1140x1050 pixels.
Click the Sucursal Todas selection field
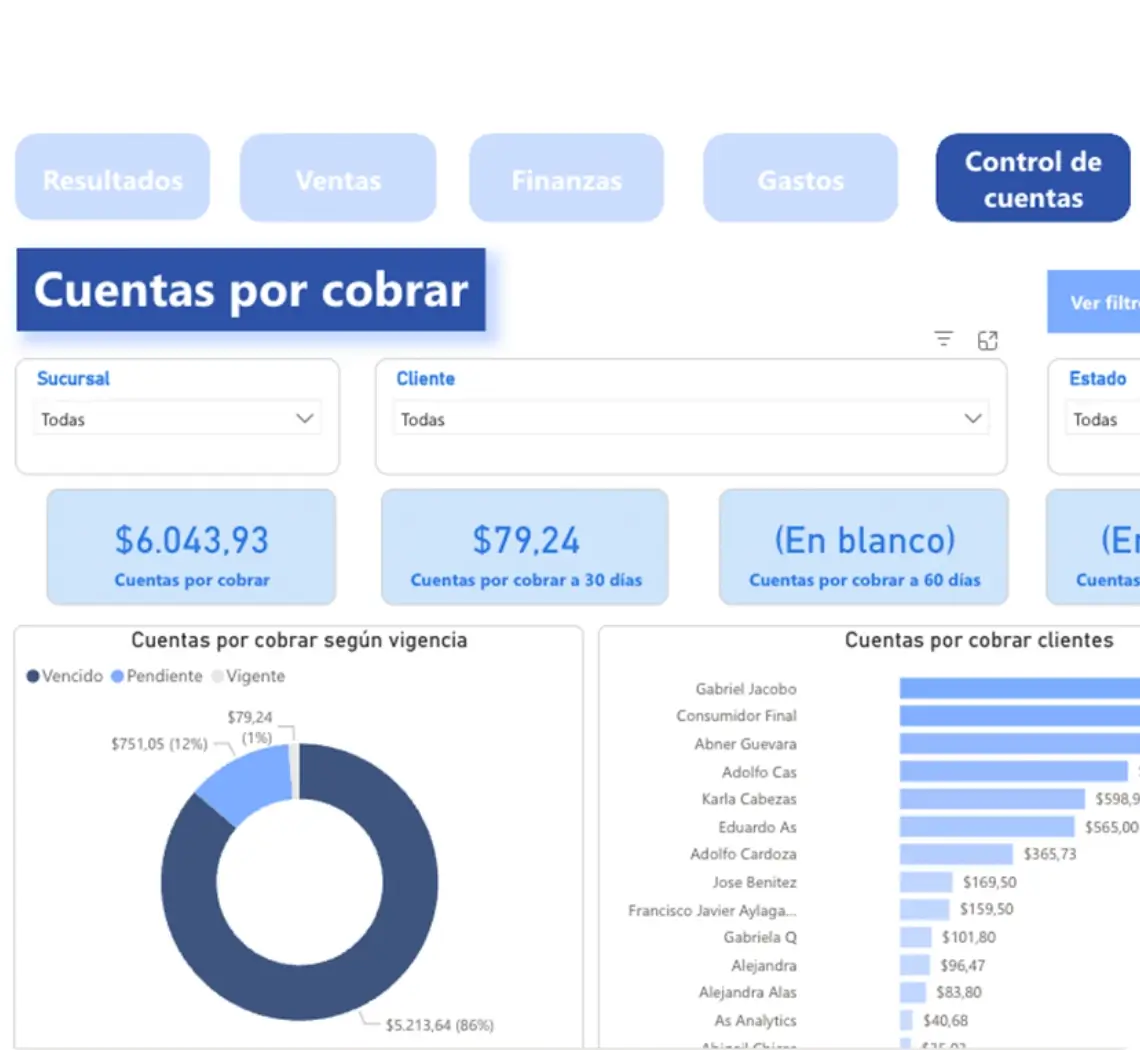coord(177,420)
